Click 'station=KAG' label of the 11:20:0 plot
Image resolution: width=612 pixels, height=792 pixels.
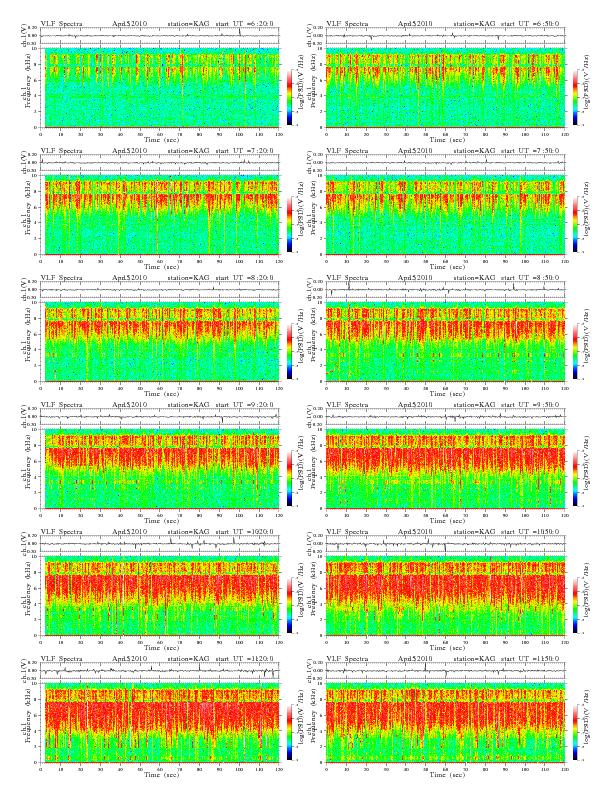(x=188, y=659)
